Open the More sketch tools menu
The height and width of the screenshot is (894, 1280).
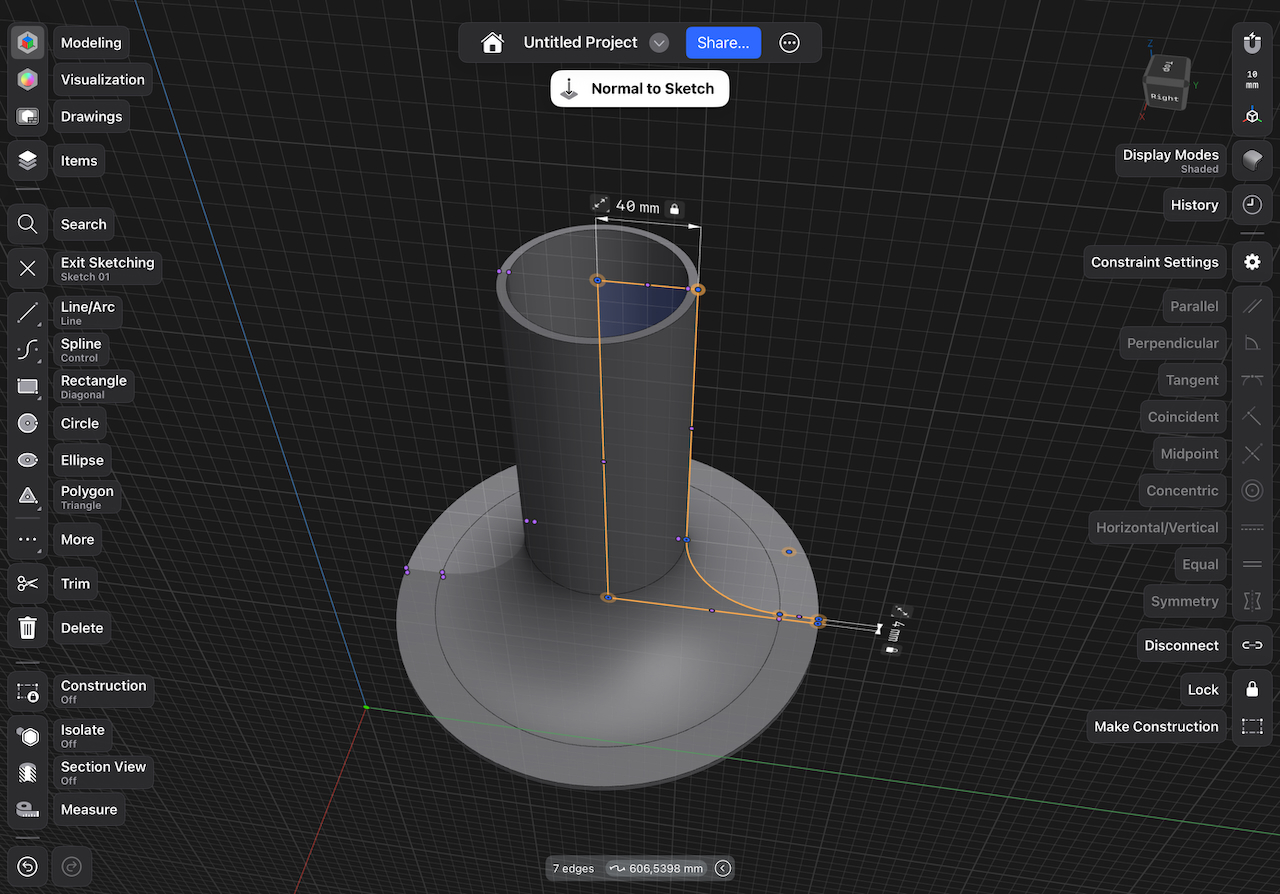(28, 540)
